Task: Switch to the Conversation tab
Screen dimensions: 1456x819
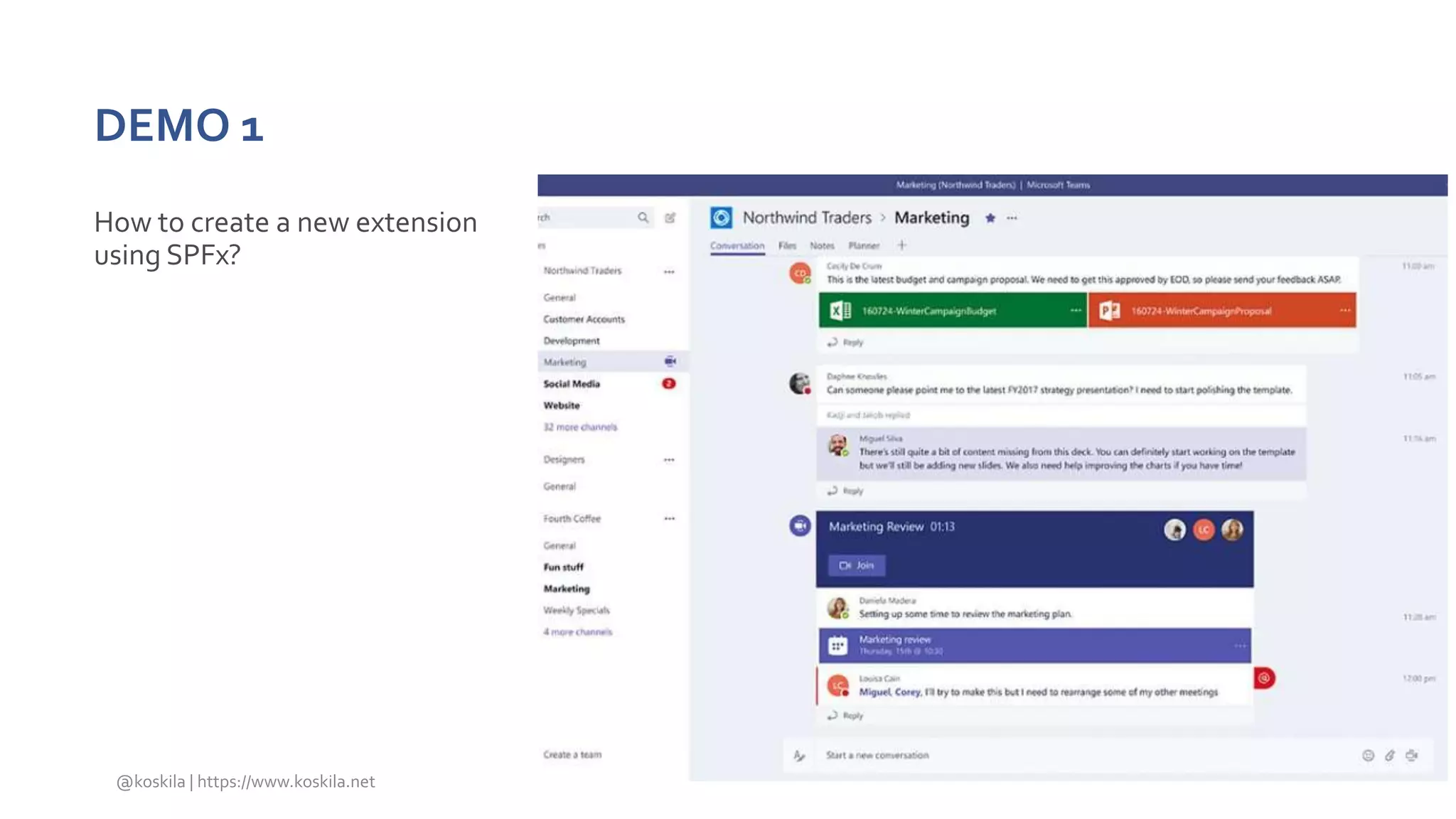Action: pyautogui.click(x=737, y=246)
